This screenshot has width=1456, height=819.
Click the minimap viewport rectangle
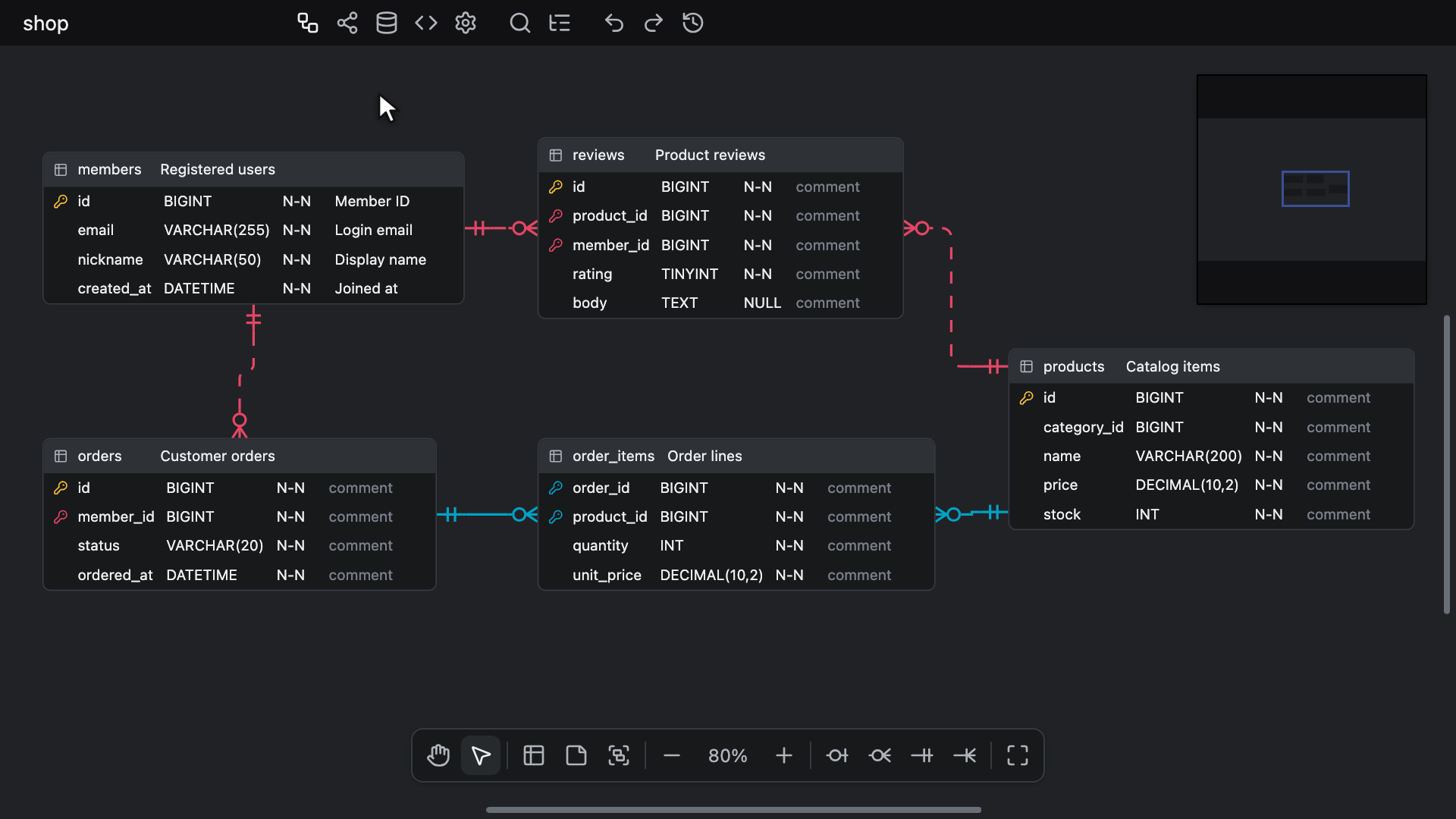[x=1315, y=189]
